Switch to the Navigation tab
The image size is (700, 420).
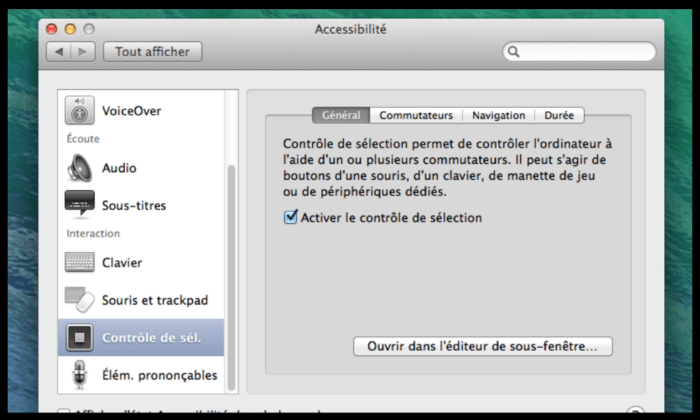[498, 115]
